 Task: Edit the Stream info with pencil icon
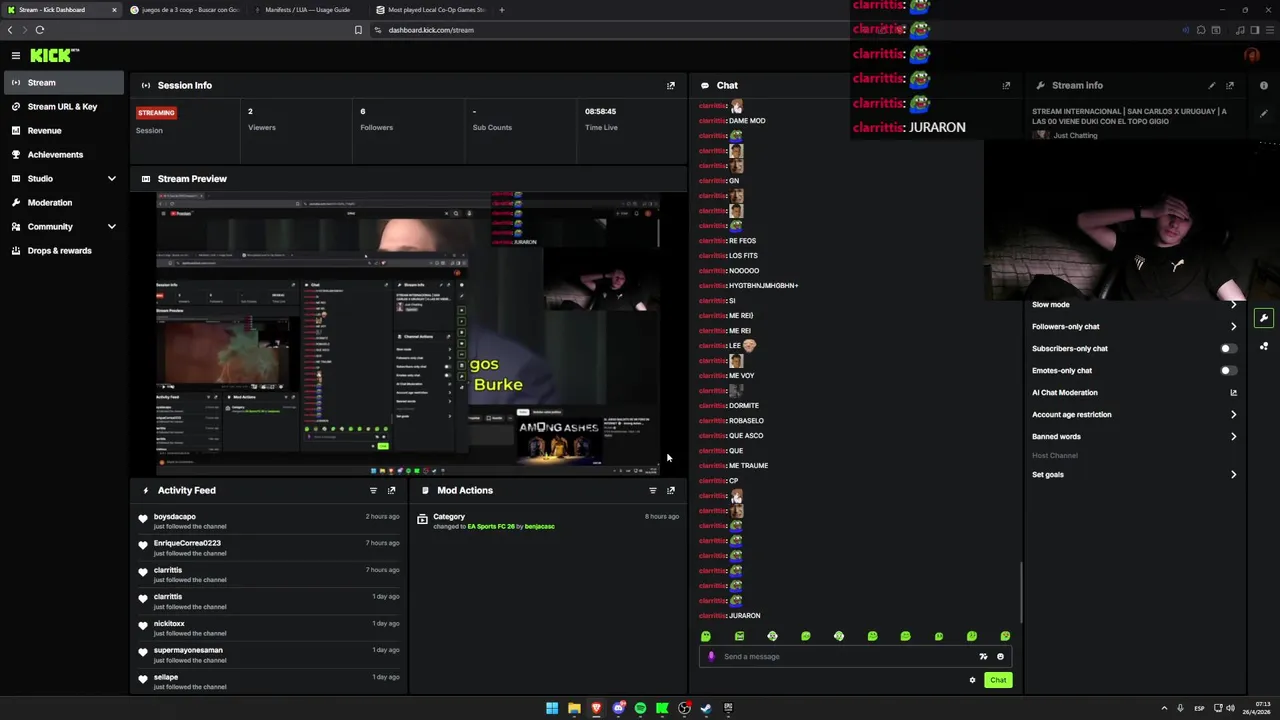(1212, 85)
